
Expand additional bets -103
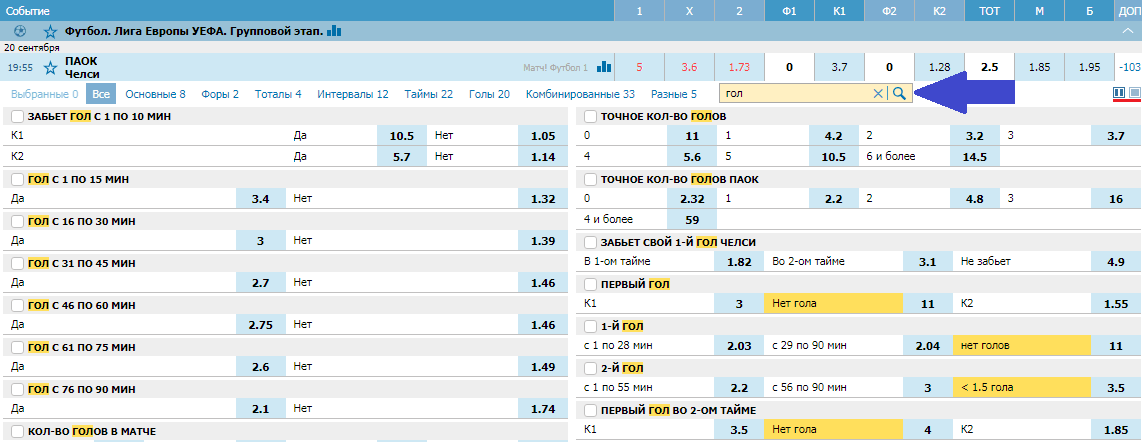tap(1127, 67)
